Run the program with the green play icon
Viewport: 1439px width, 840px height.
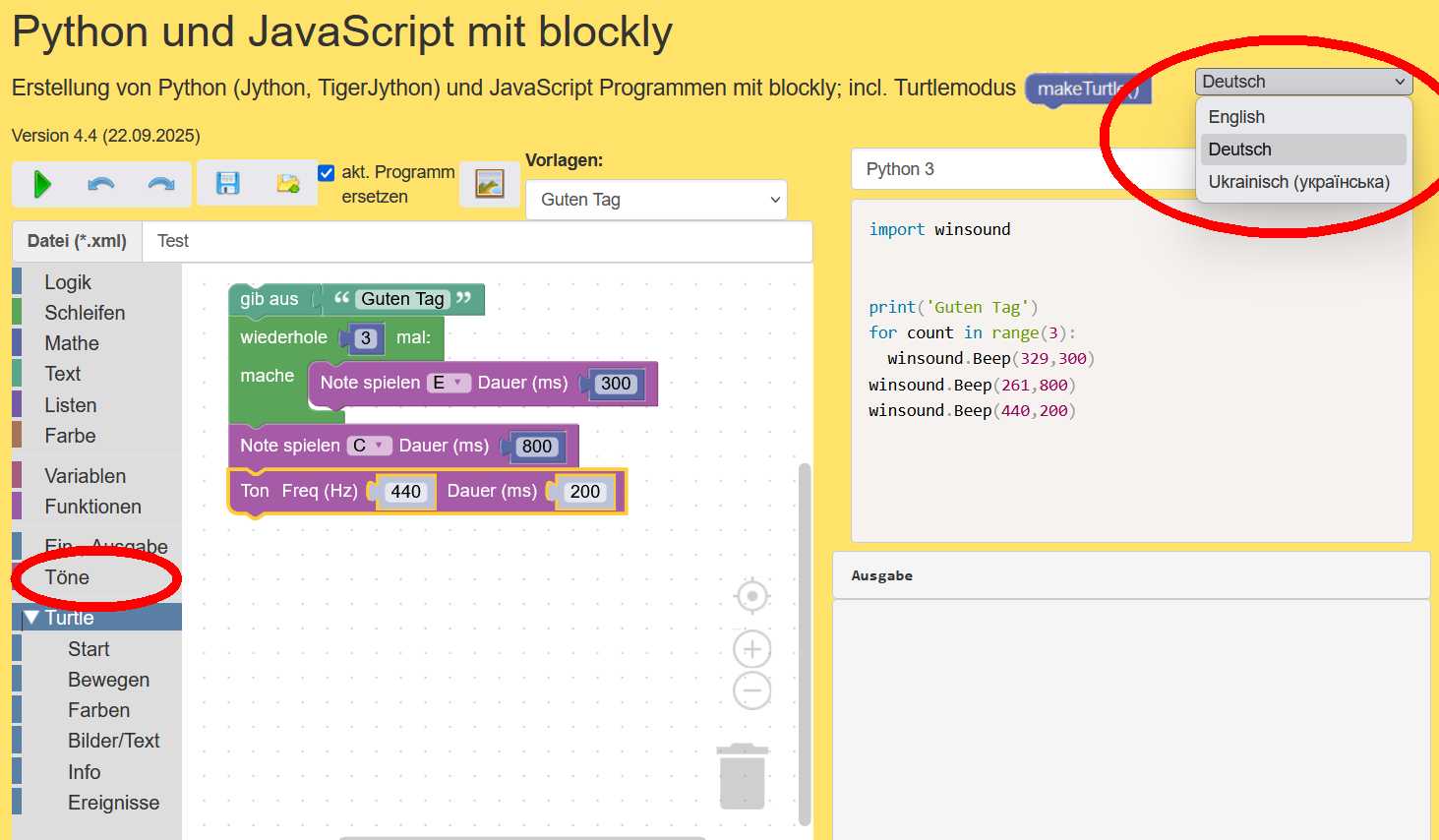click(x=41, y=184)
